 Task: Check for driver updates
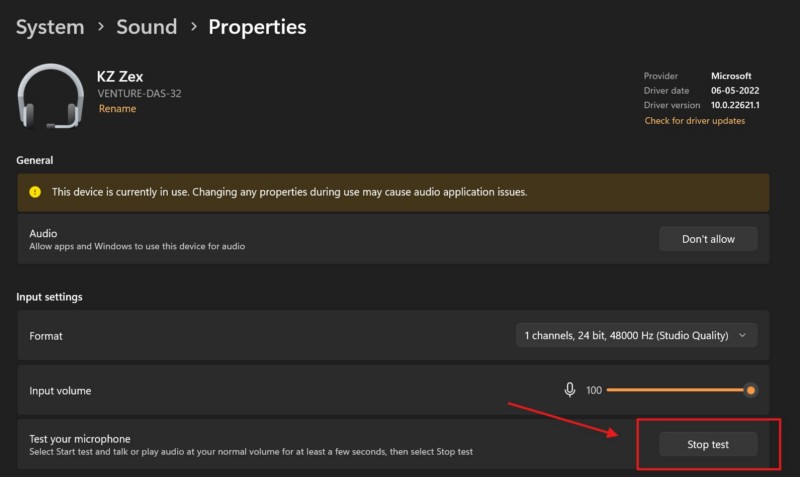click(x=695, y=121)
